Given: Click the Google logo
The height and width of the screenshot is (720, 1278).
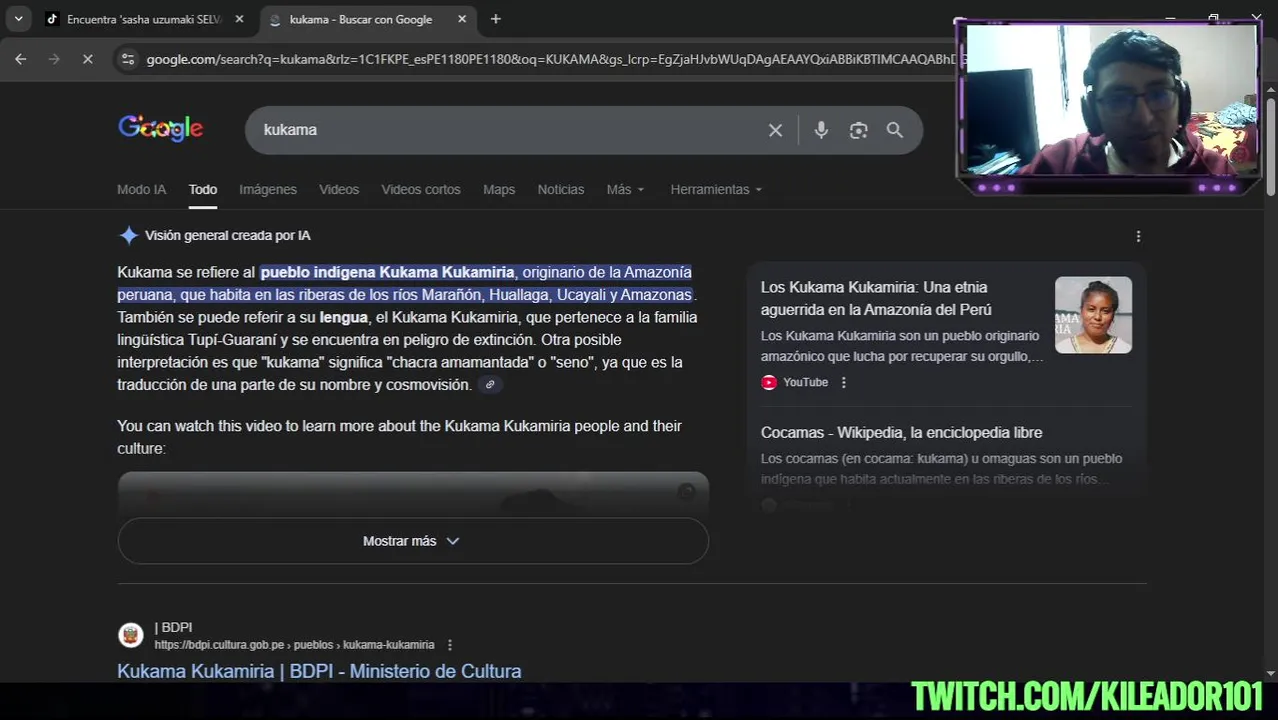Looking at the screenshot, I should tap(160, 128).
